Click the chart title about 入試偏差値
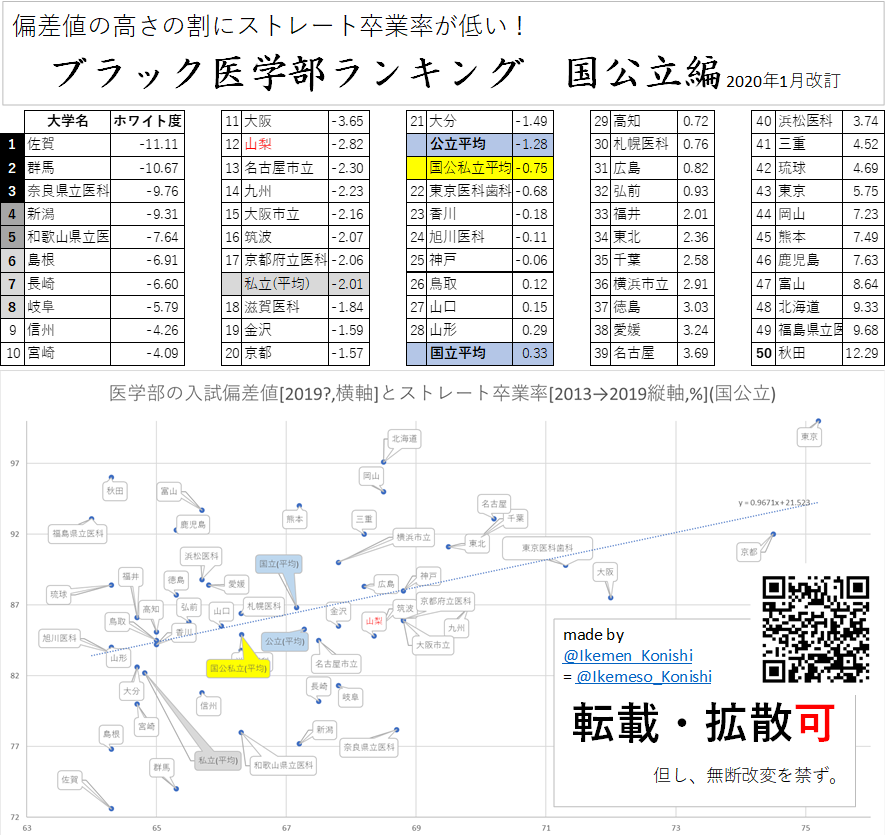The width and height of the screenshot is (885, 835). 442,394
